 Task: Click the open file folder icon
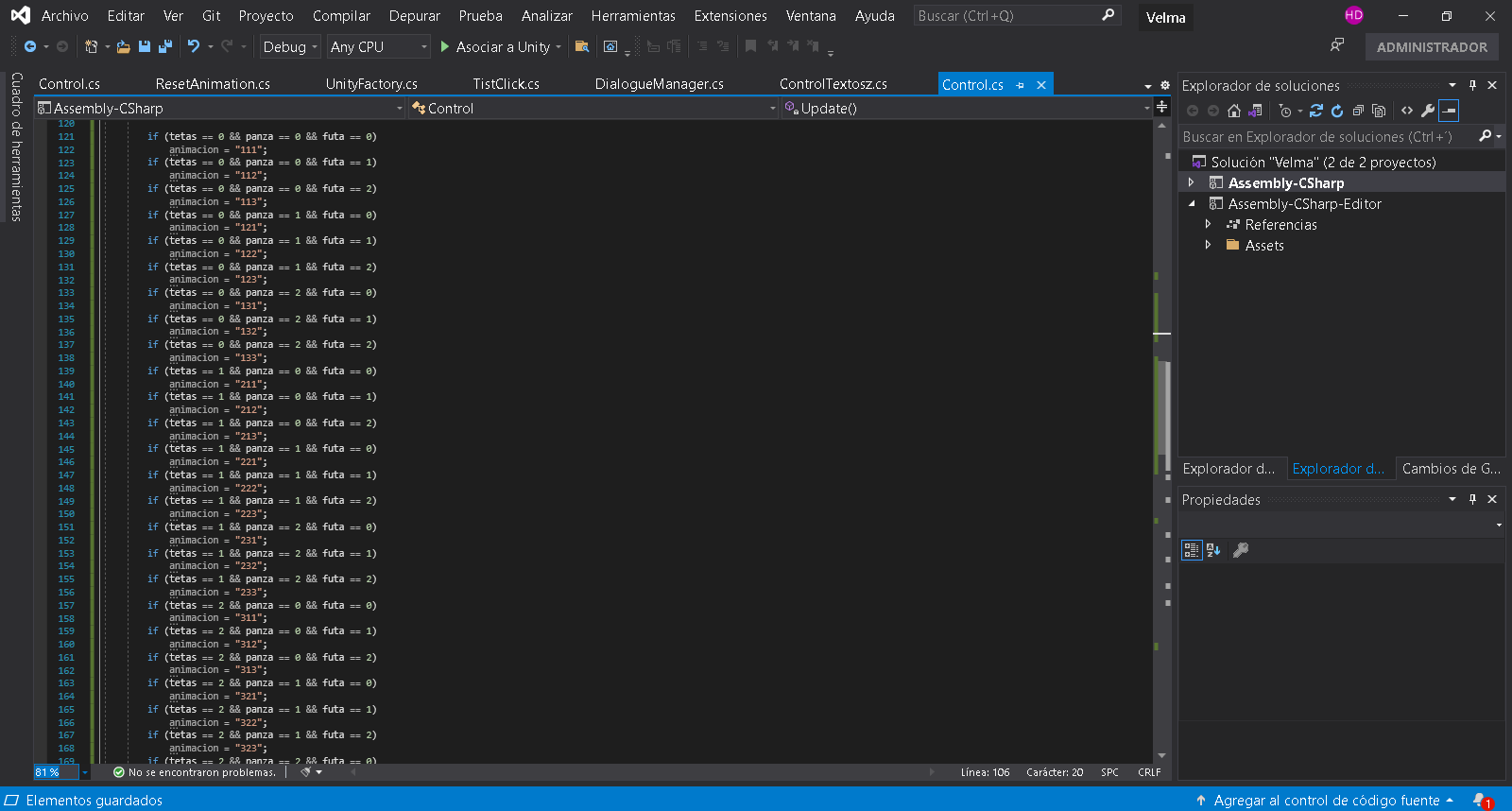pyautogui.click(x=123, y=46)
